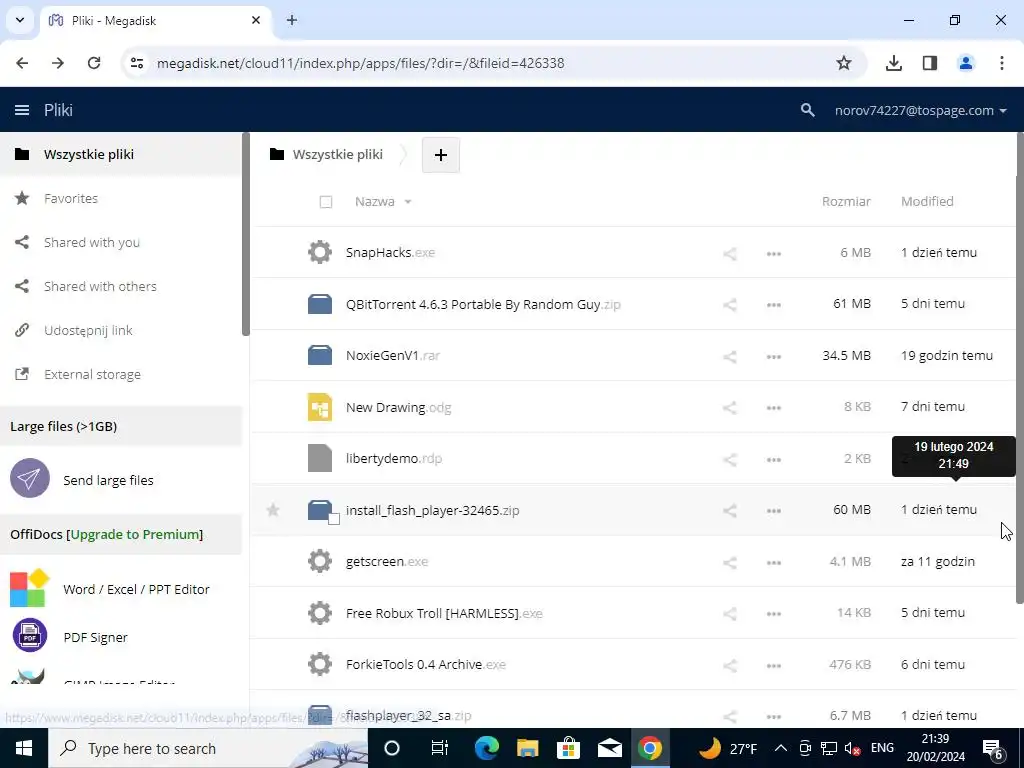
Task: Sort files by Nazwa column
Action: pos(383,201)
